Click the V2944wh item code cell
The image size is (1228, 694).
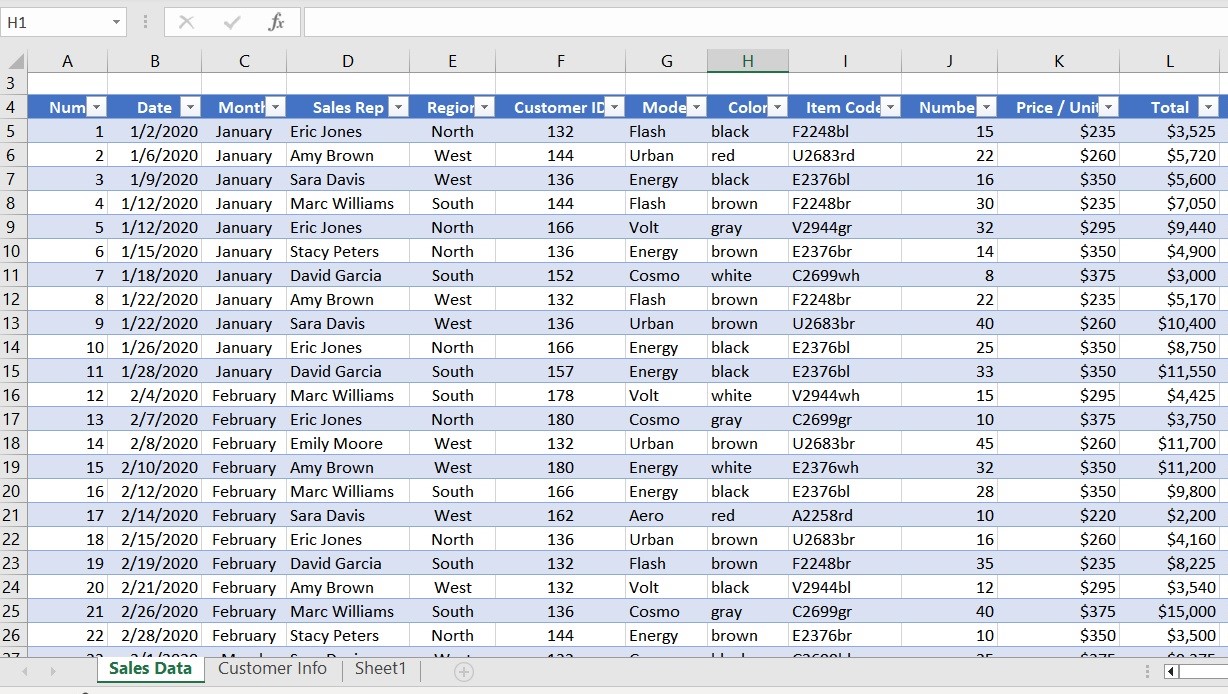pos(845,395)
